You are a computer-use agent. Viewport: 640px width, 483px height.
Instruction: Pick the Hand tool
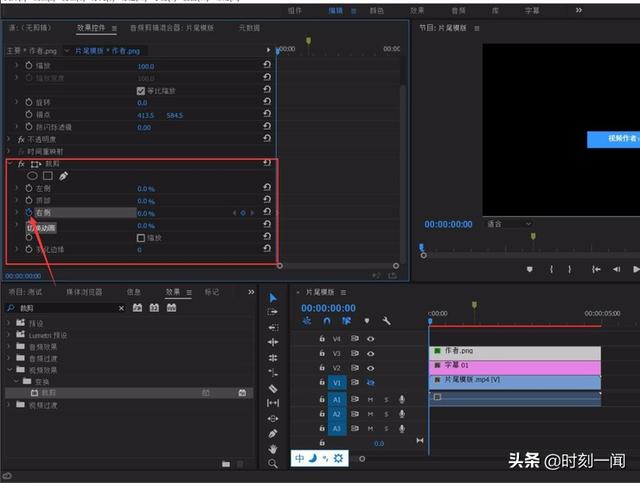point(273,449)
